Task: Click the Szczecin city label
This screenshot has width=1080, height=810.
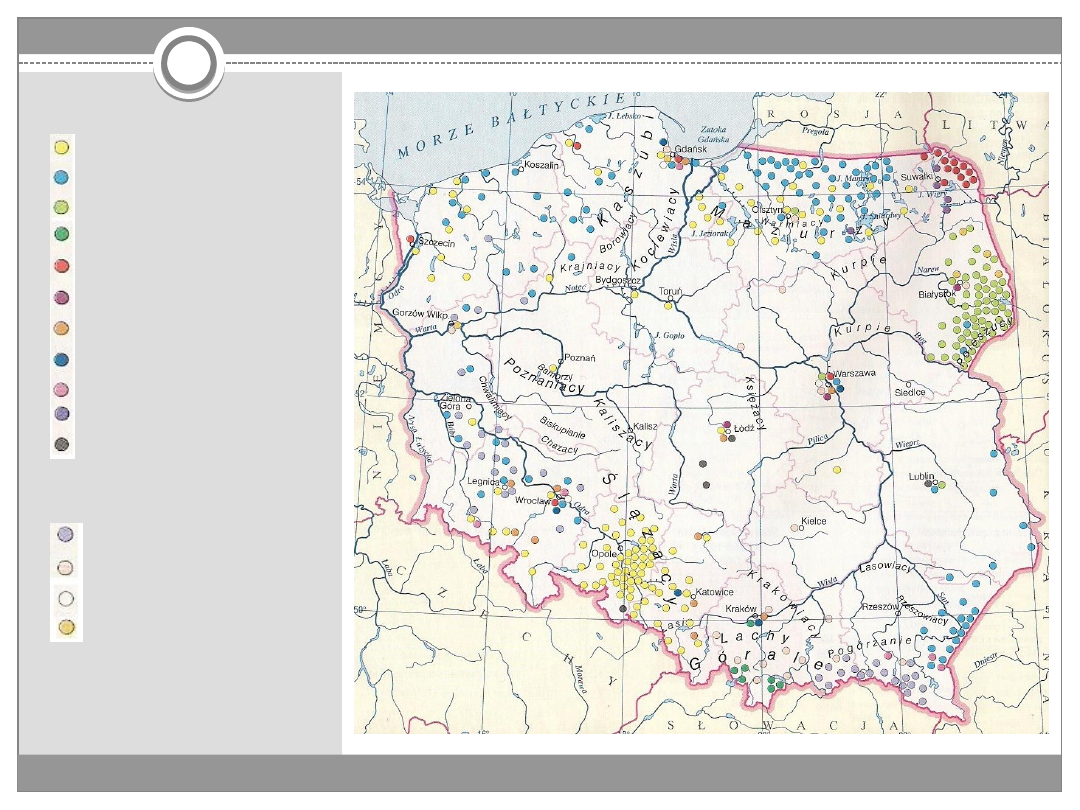Action: 437,242
